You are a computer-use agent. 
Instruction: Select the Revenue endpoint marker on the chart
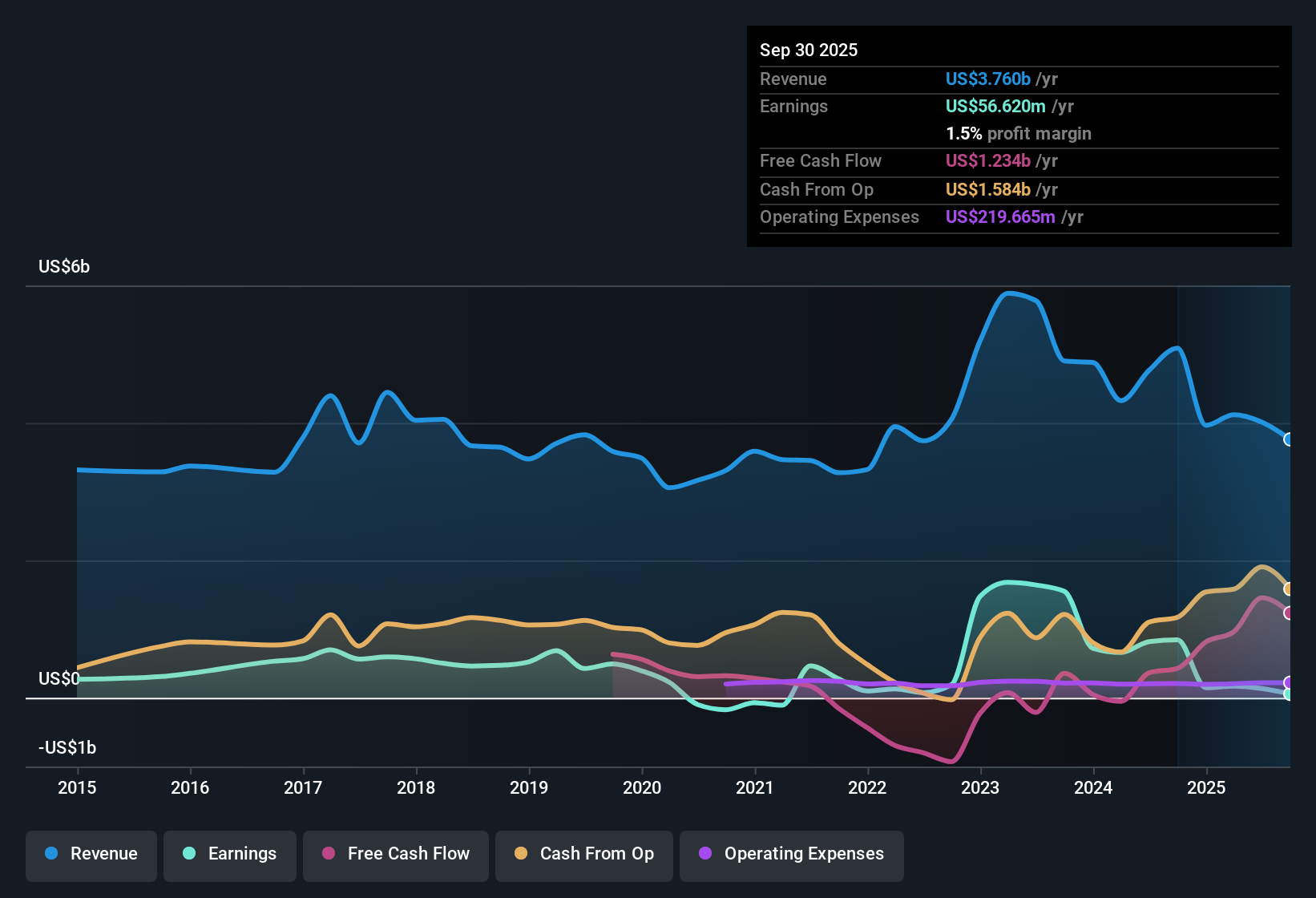(x=1288, y=439)
